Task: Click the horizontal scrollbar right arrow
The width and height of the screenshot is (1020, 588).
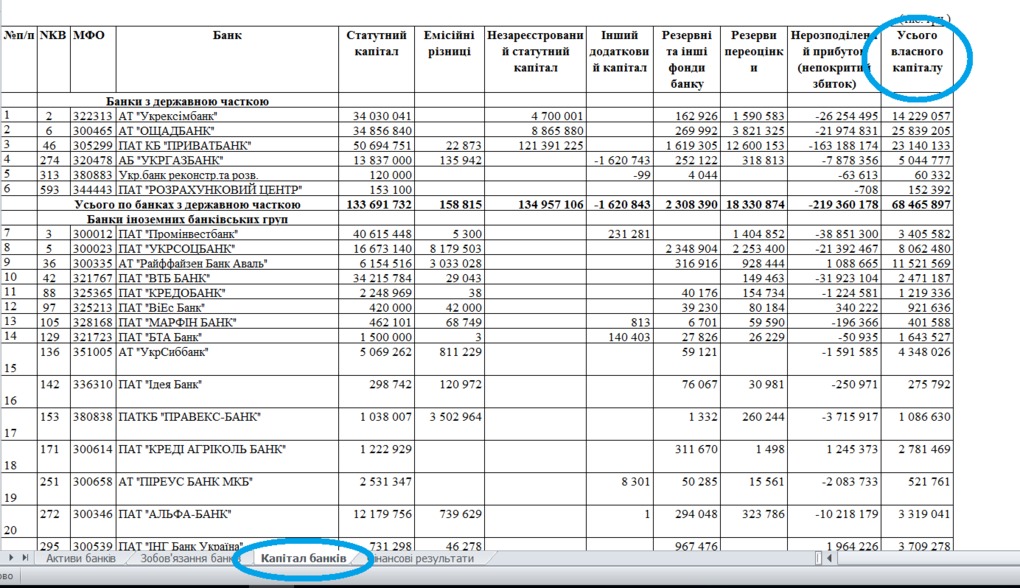Action: (1013, 558)
